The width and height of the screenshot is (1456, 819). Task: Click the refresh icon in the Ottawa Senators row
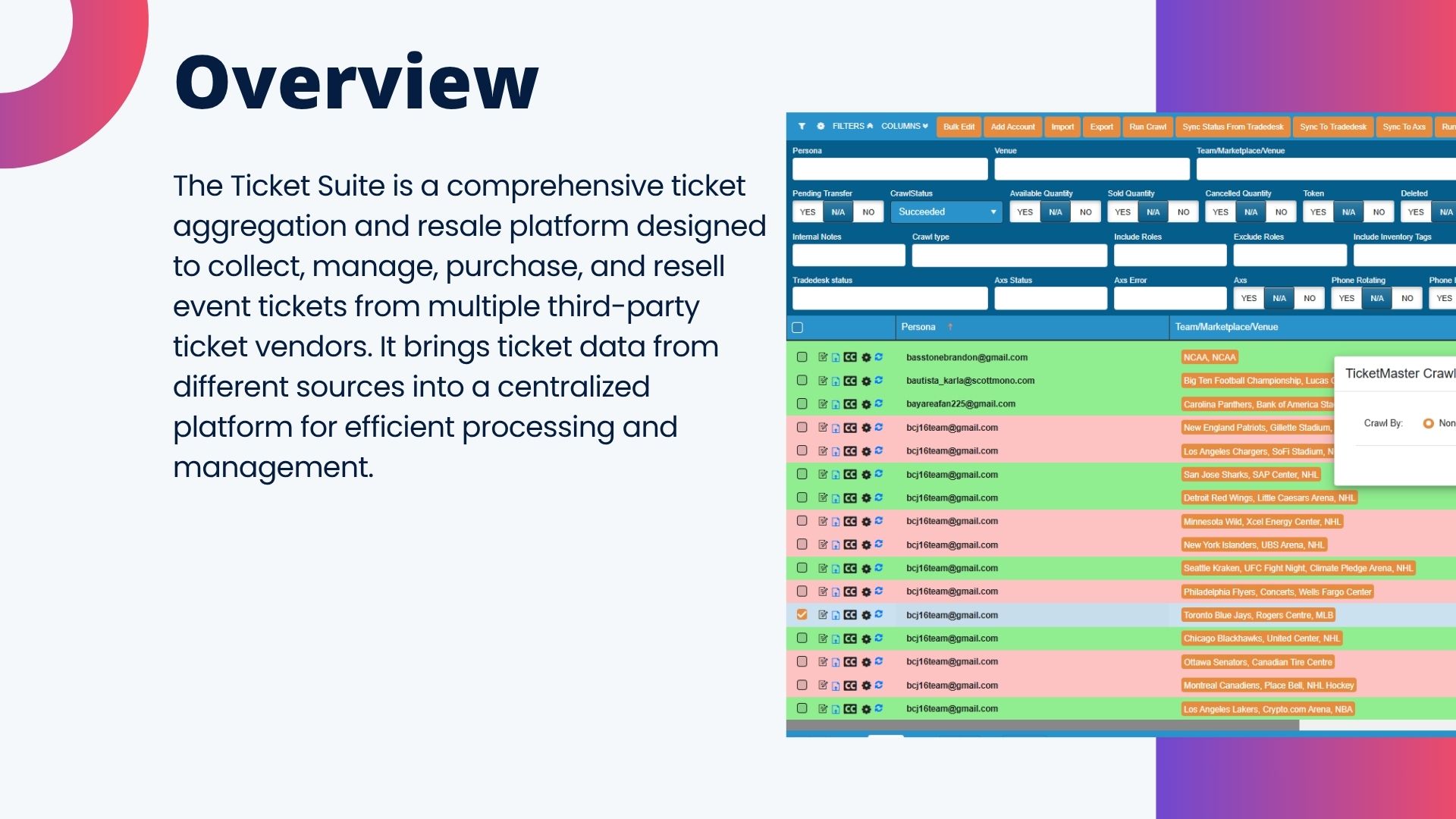879,661
